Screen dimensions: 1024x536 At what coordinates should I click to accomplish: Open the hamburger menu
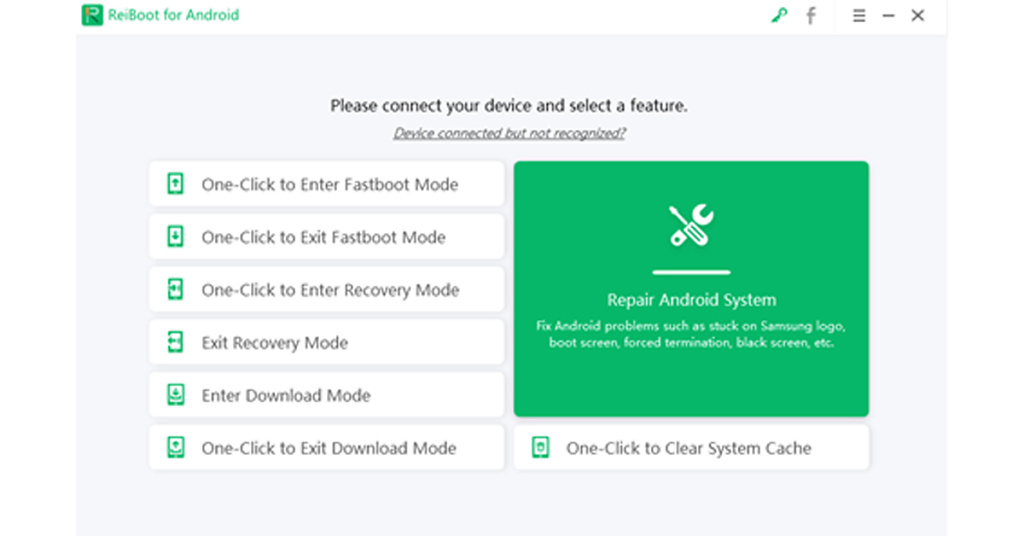click(x=858, y=16)
